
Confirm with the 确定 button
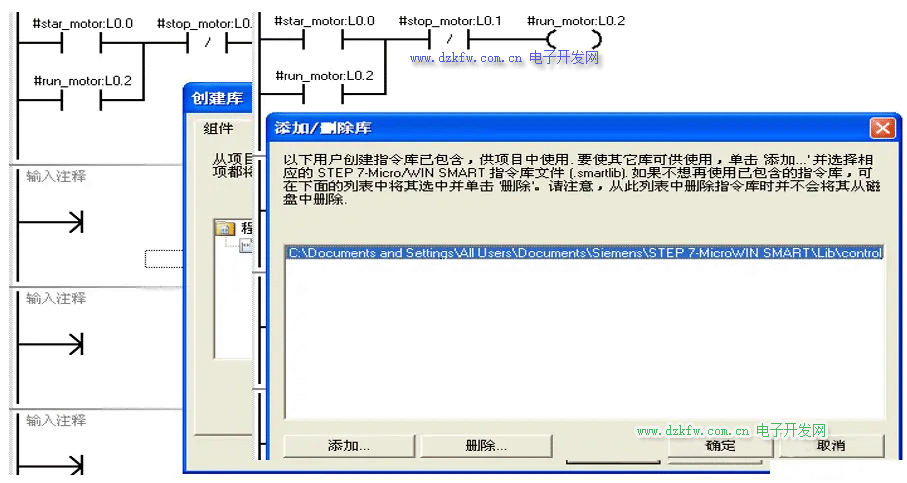720,446
